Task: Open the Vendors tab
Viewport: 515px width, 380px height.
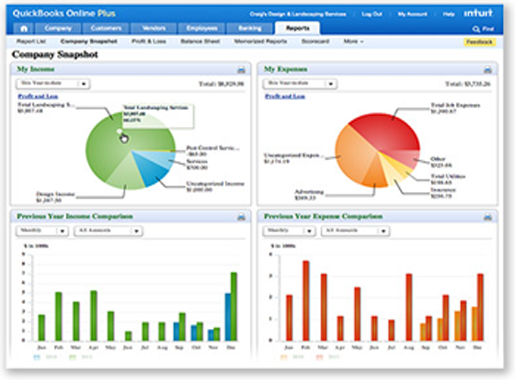Action: point(154,29)
